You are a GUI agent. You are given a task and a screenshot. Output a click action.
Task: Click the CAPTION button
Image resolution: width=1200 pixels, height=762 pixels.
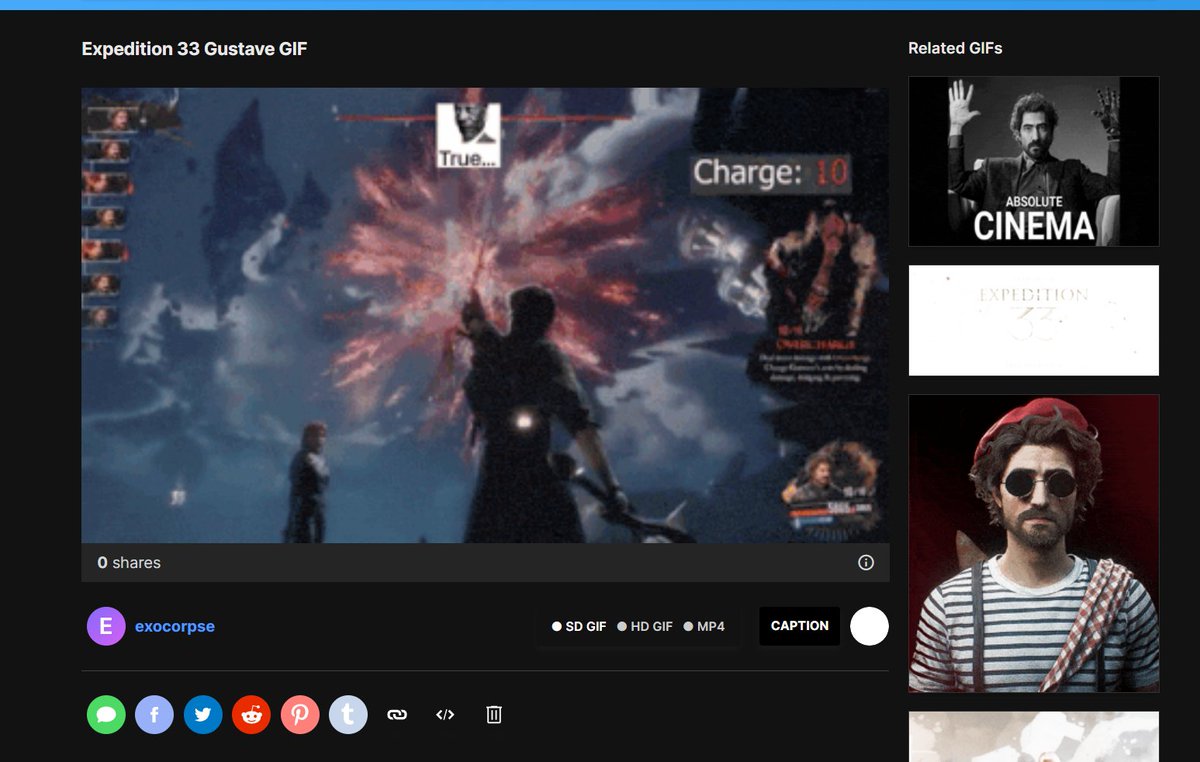click(x=800, y=626)
